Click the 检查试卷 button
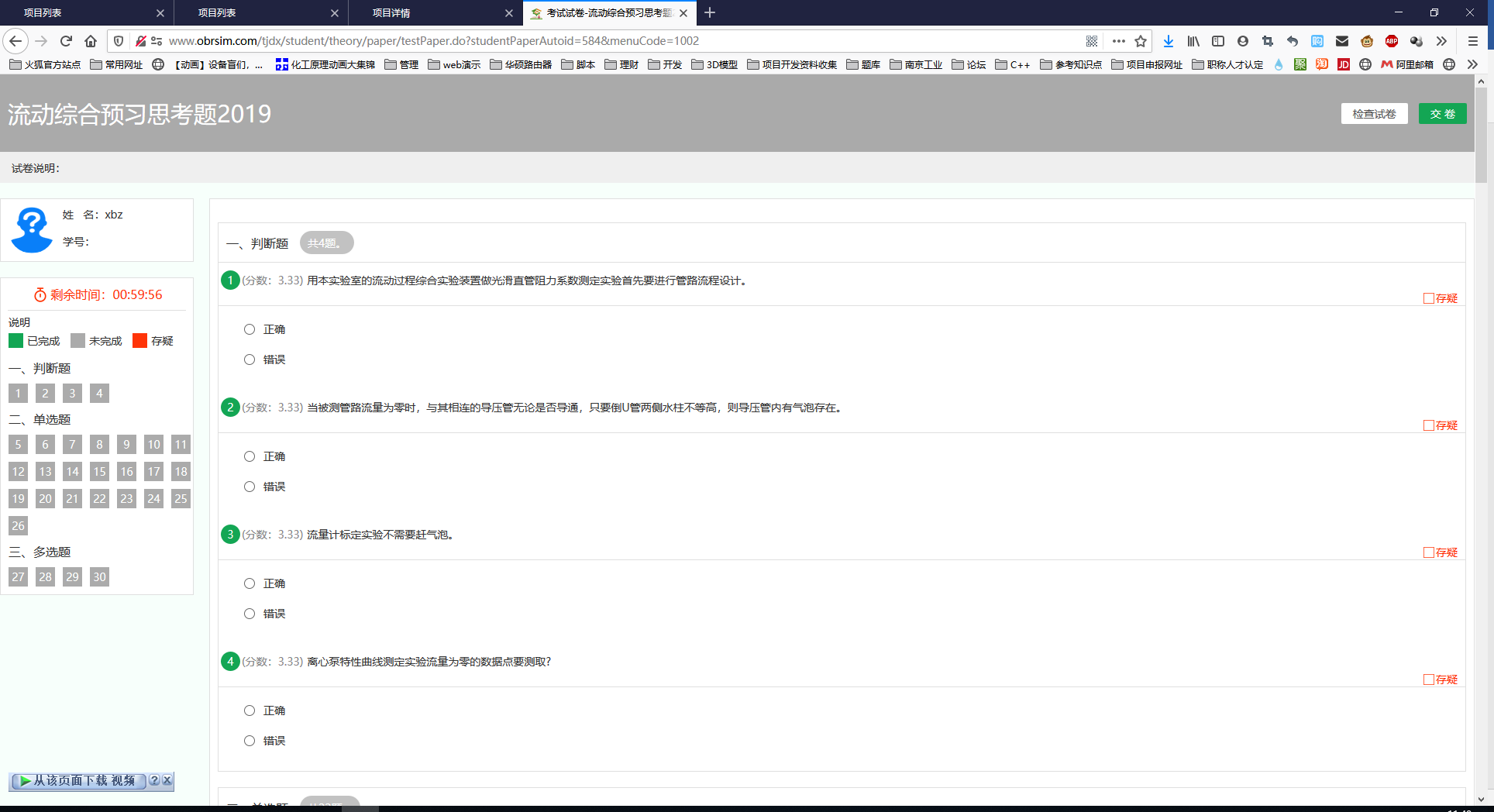1494x812 pixels. click(x=1375, y=114)
